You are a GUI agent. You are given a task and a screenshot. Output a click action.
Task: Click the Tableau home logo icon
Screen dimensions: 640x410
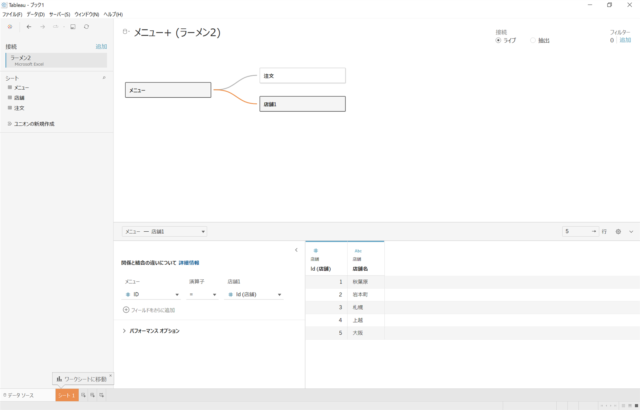coord(9,27)
